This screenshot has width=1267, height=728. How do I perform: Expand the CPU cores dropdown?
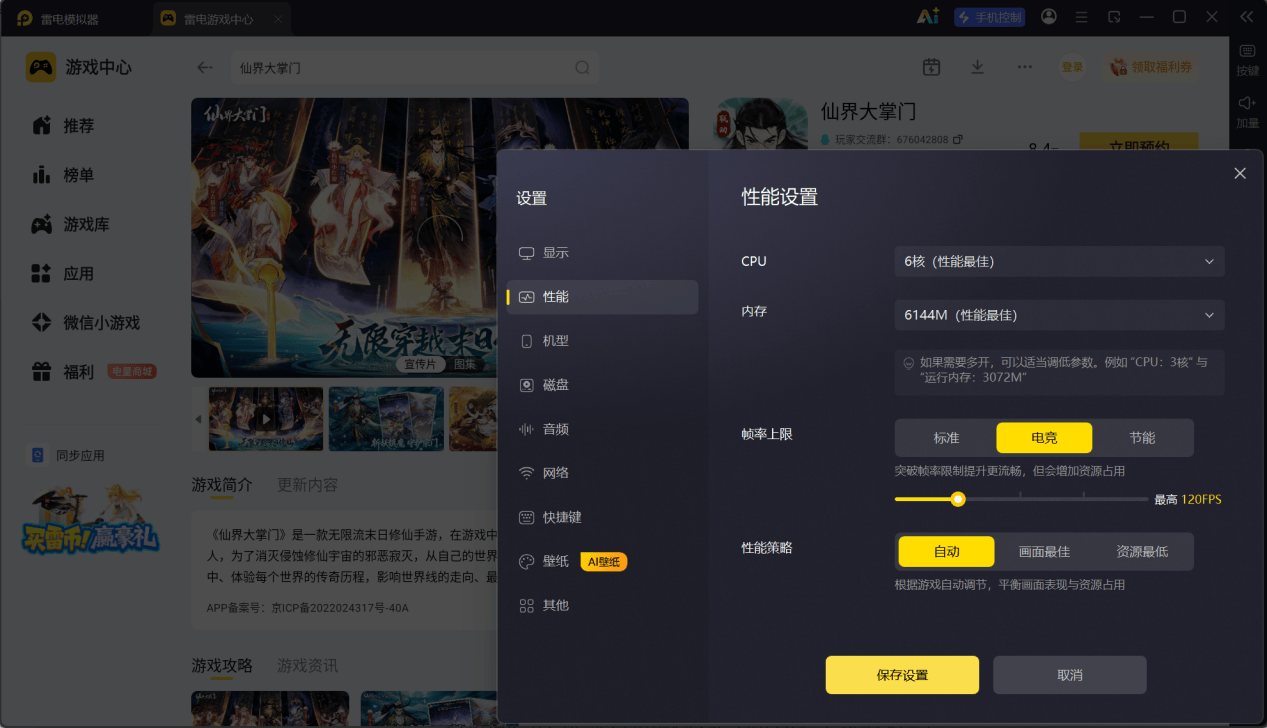coord(1059,261)
